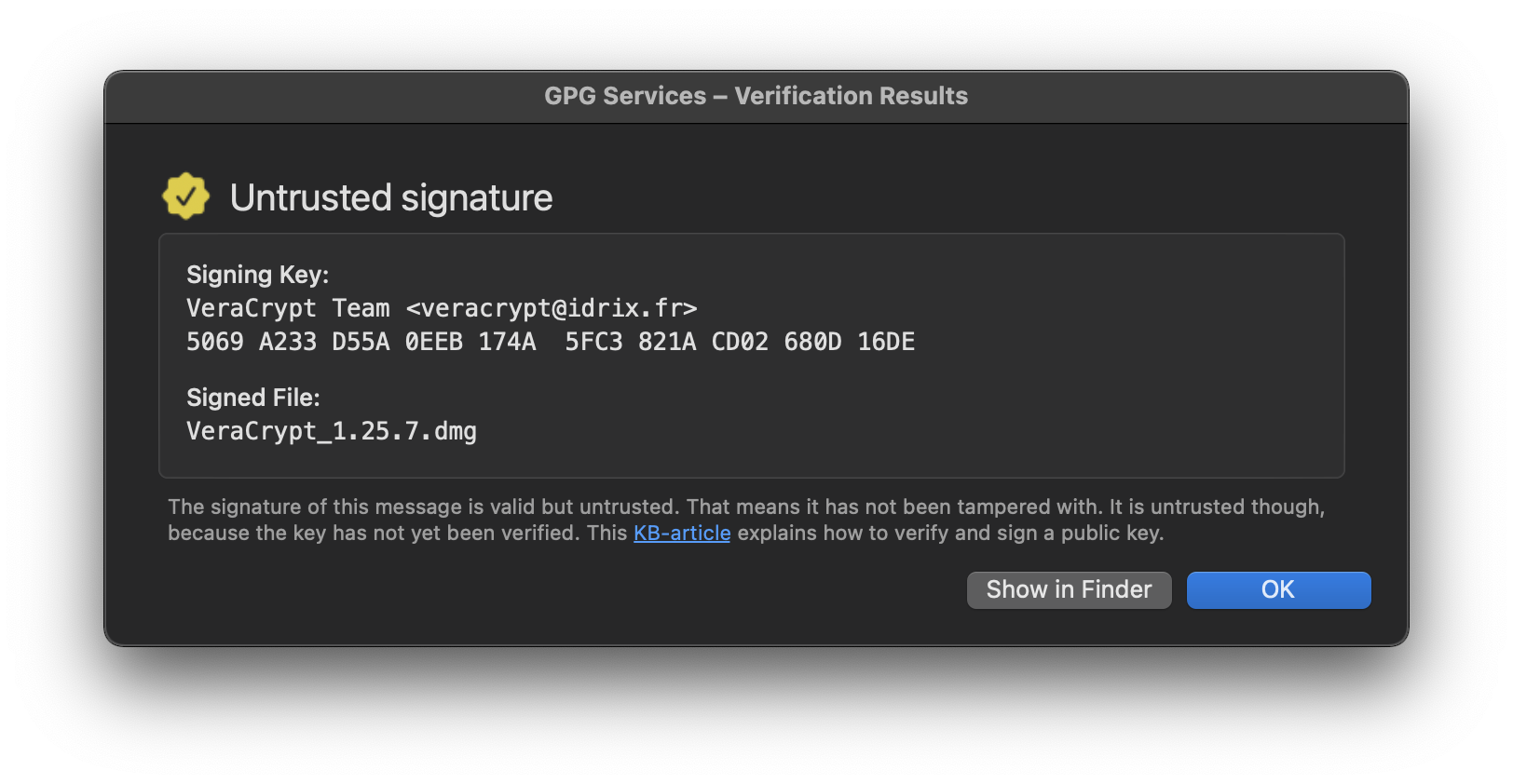Select fingerprint block starting with 5FC3 821A
Viewport: 1513px width, 784px height.
coord(740,342)
